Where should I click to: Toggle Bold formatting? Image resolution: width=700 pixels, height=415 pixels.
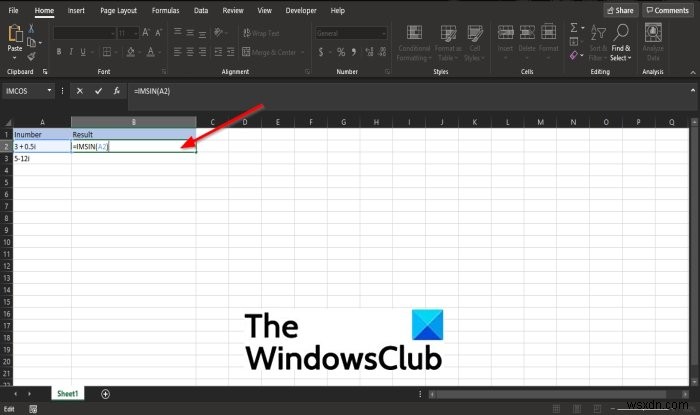point(58,52)
